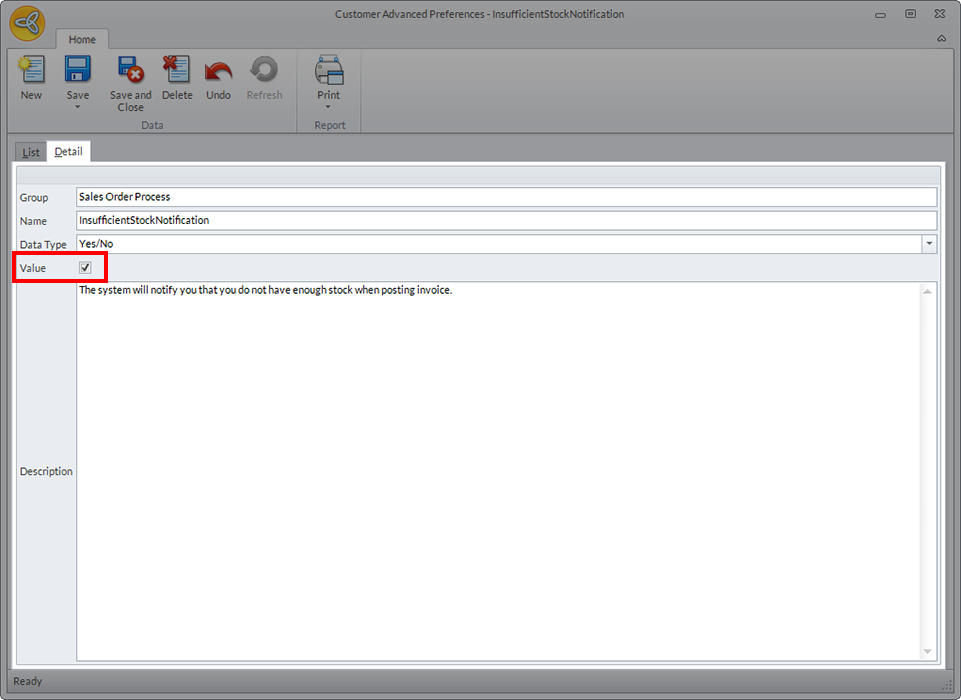Click into the Name text field
961x700 pixels.
[506, 220]
